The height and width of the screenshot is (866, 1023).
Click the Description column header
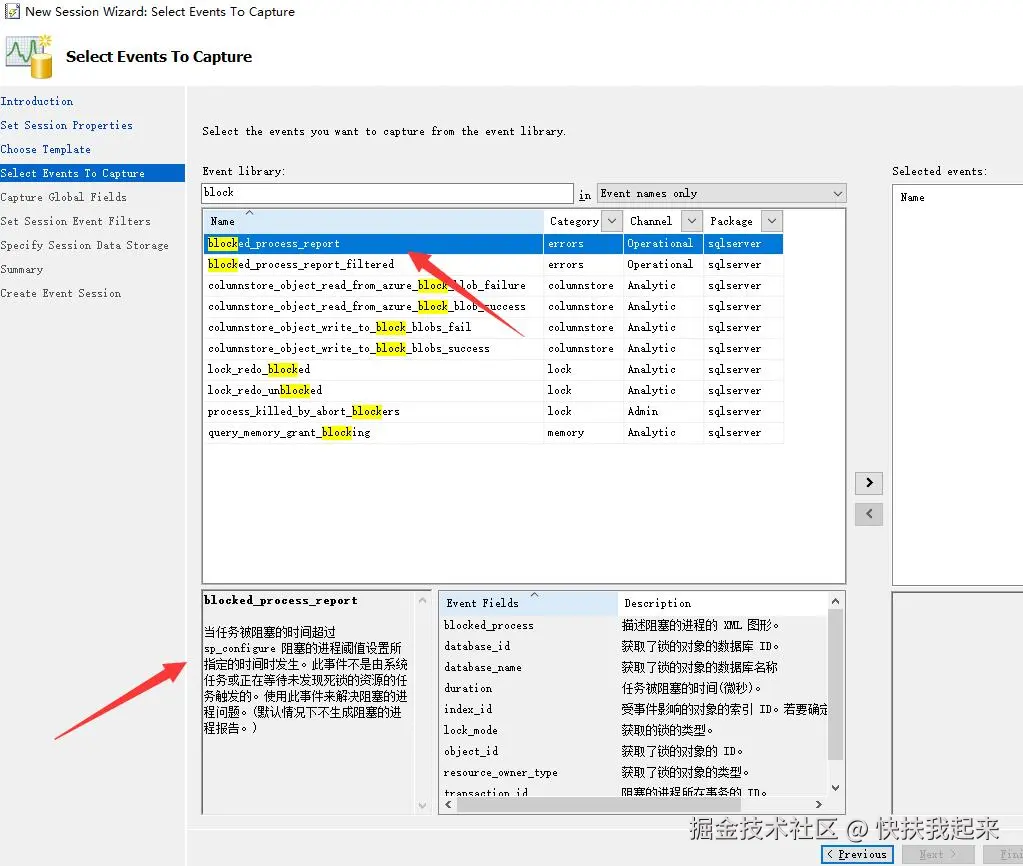click(722, 604)
